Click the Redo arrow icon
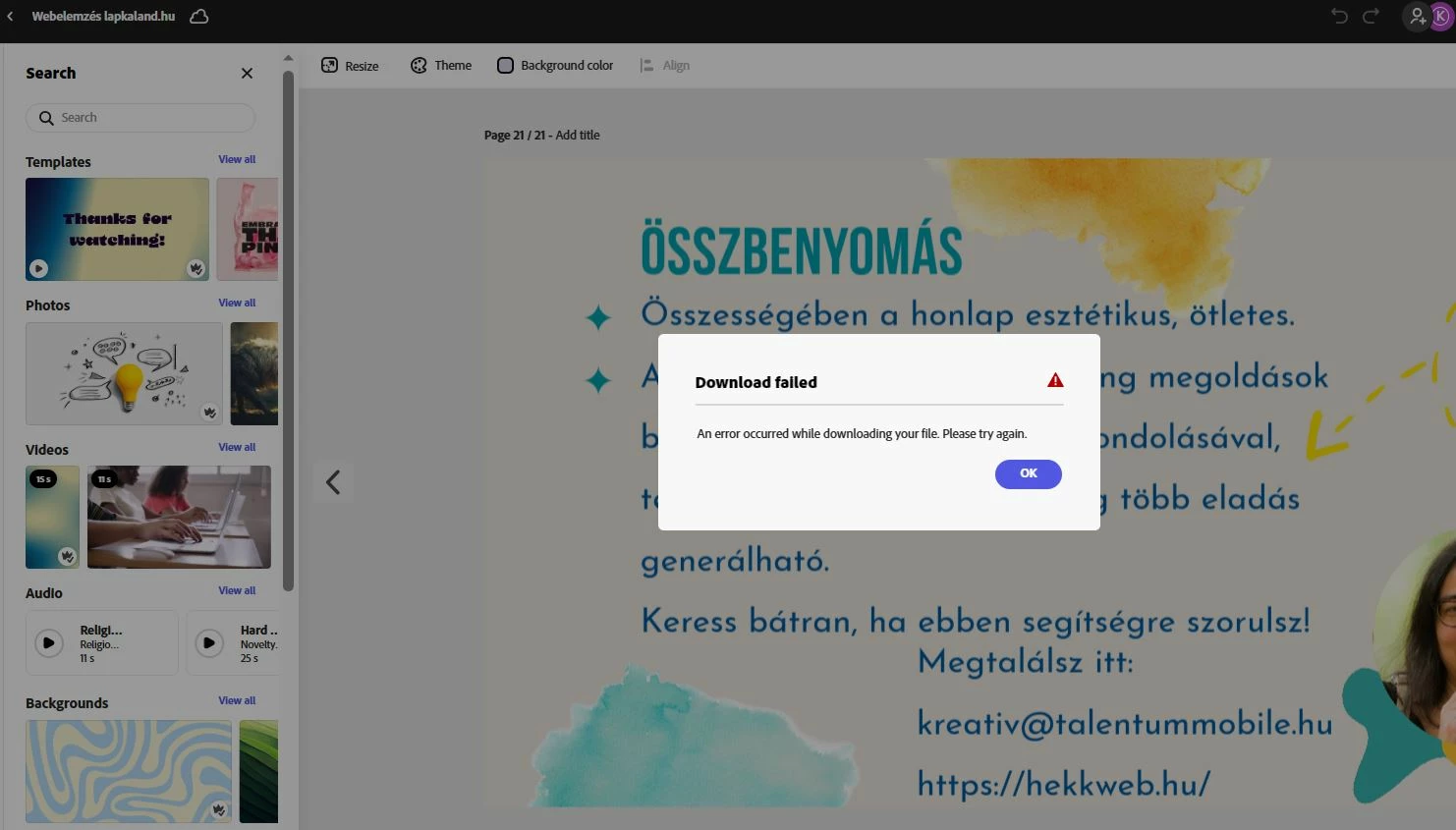The image size is (1456, 830). (1371, 16)
